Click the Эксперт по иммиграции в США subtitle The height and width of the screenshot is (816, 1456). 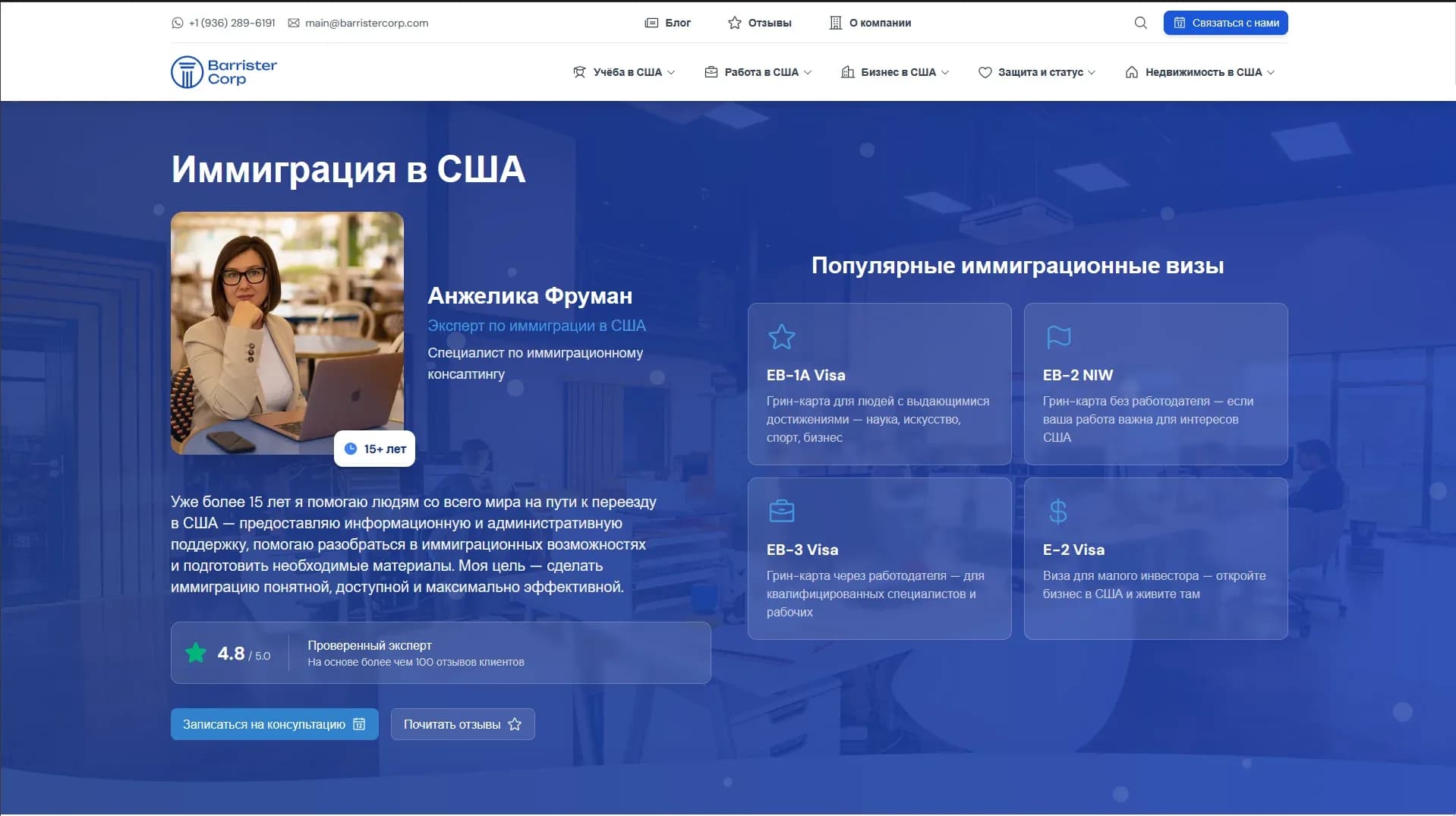coord(537,326)
